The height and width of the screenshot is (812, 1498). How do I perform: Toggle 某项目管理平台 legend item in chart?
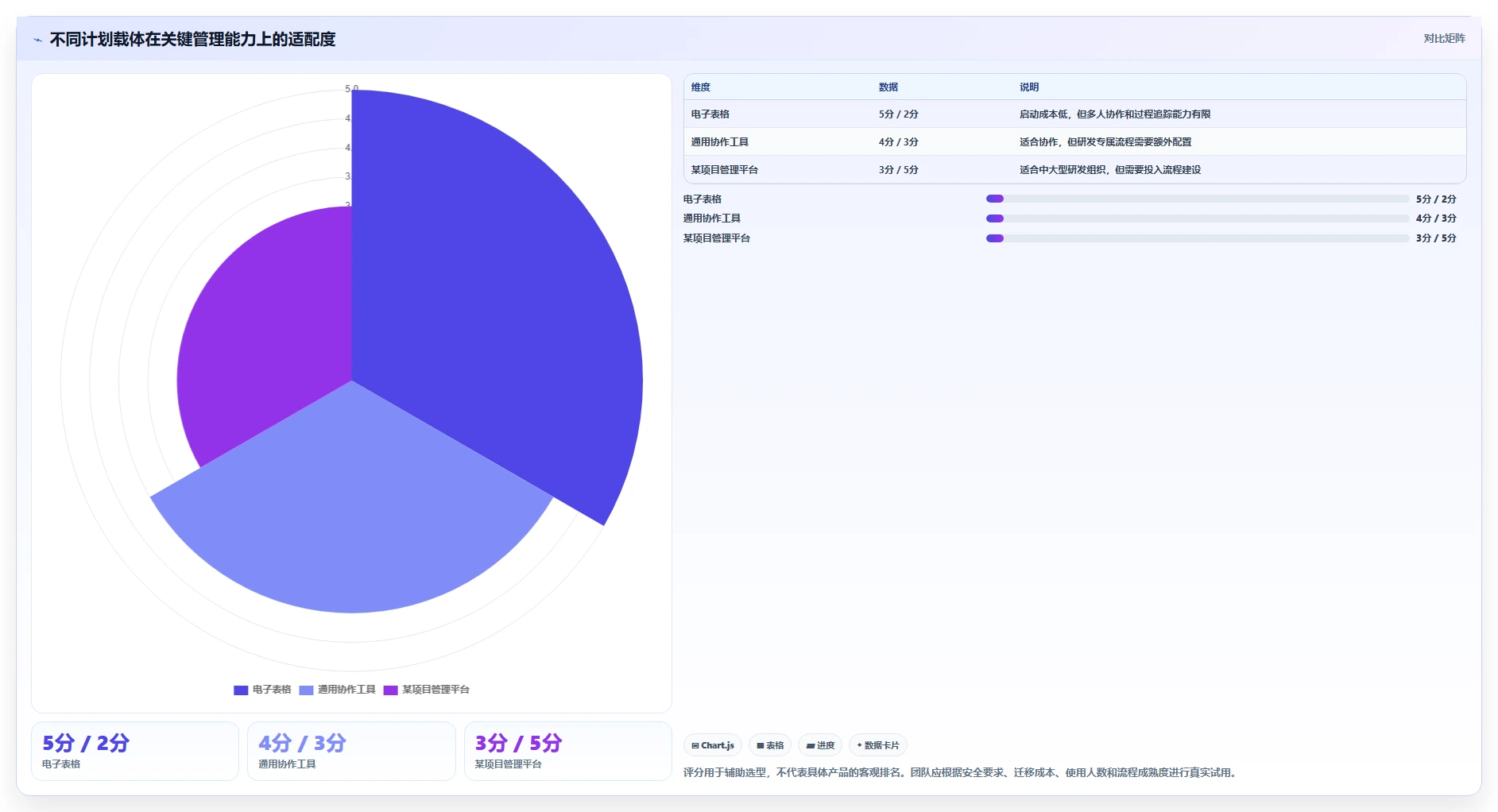point(426,690)
